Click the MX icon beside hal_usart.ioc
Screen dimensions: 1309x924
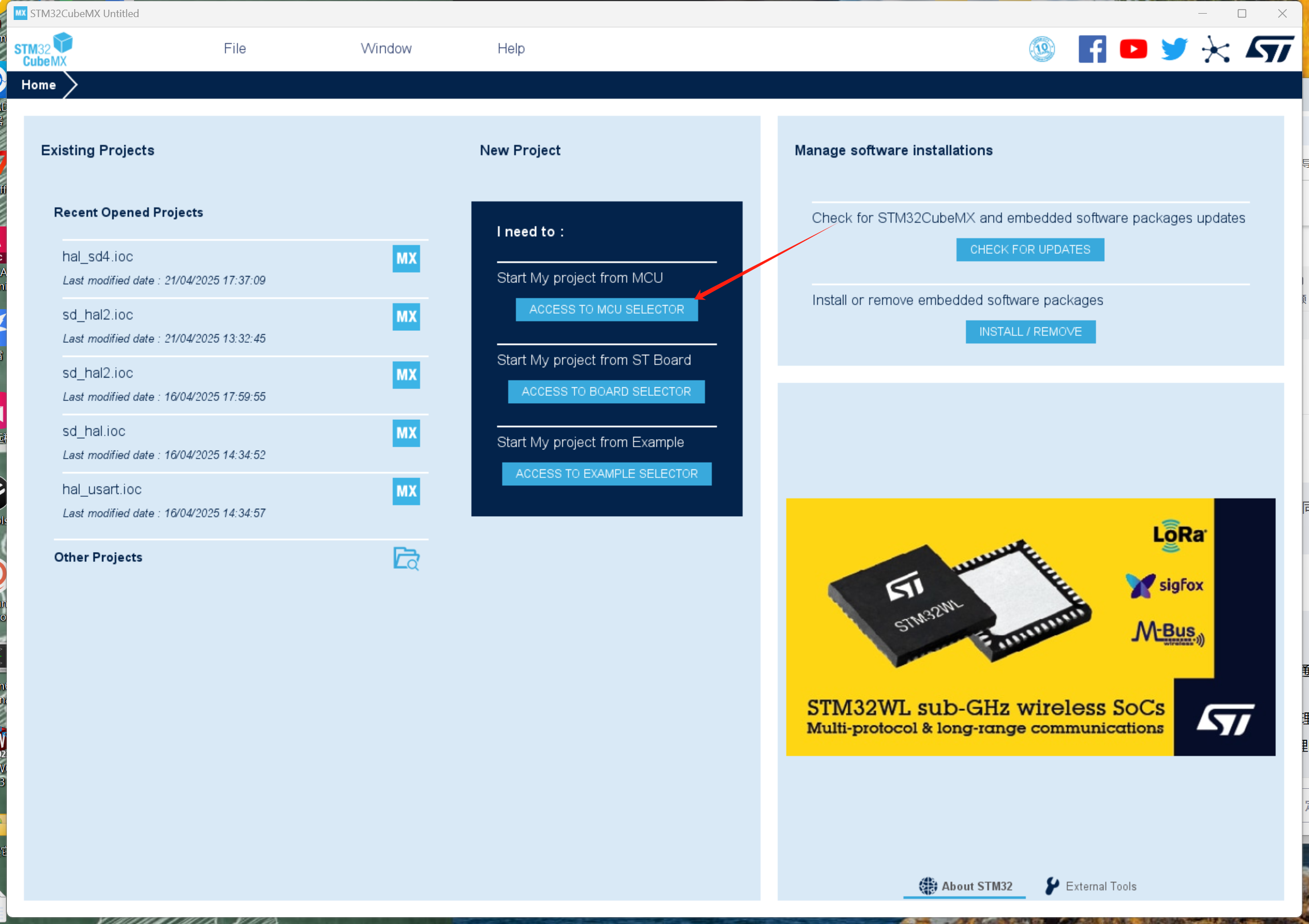pos(406,491)
